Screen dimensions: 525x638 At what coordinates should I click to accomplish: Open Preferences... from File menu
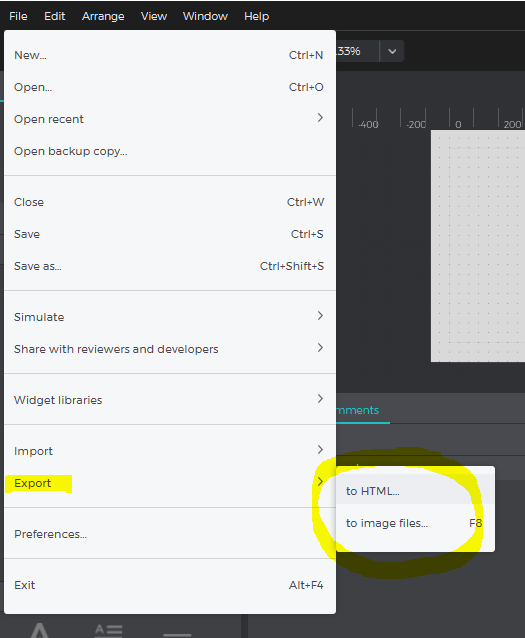tap(170, 533)
